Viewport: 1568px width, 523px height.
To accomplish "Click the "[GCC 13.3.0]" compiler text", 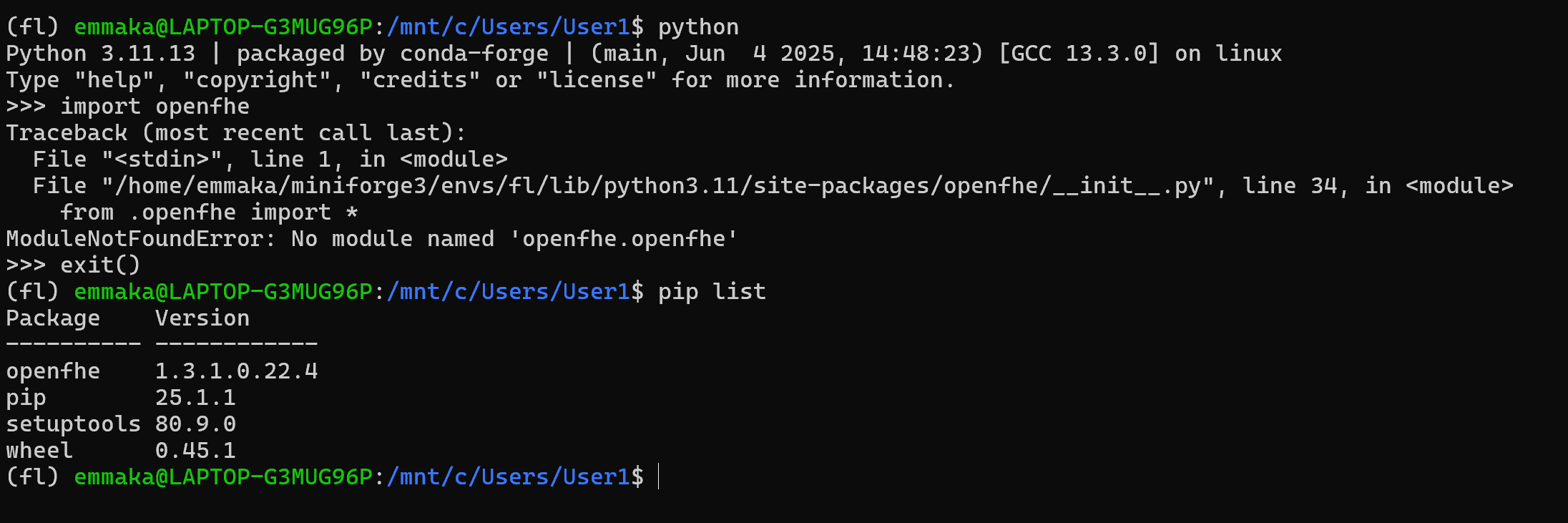I will click(1078, 54).
